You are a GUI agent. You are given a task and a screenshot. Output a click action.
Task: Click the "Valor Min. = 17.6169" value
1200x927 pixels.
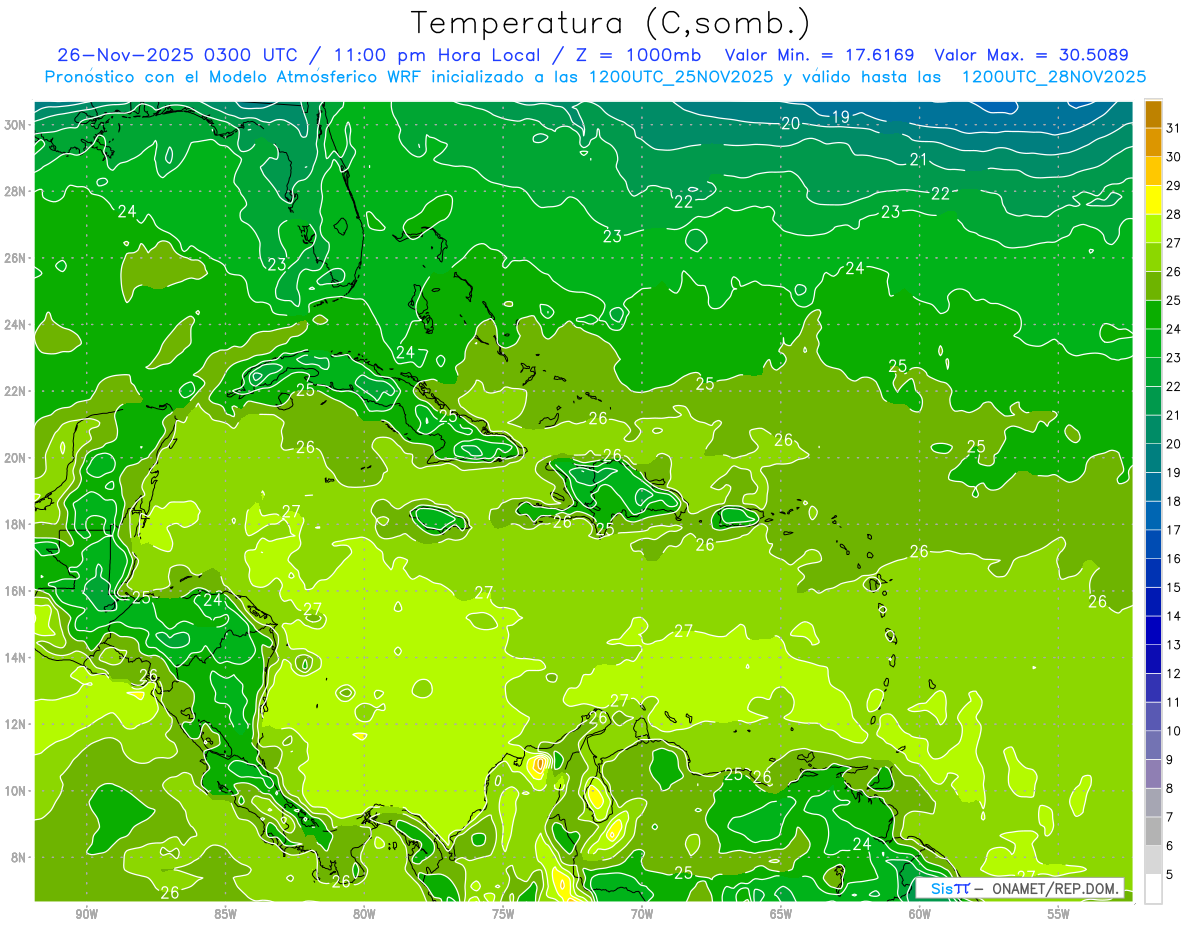coord(819,55)
